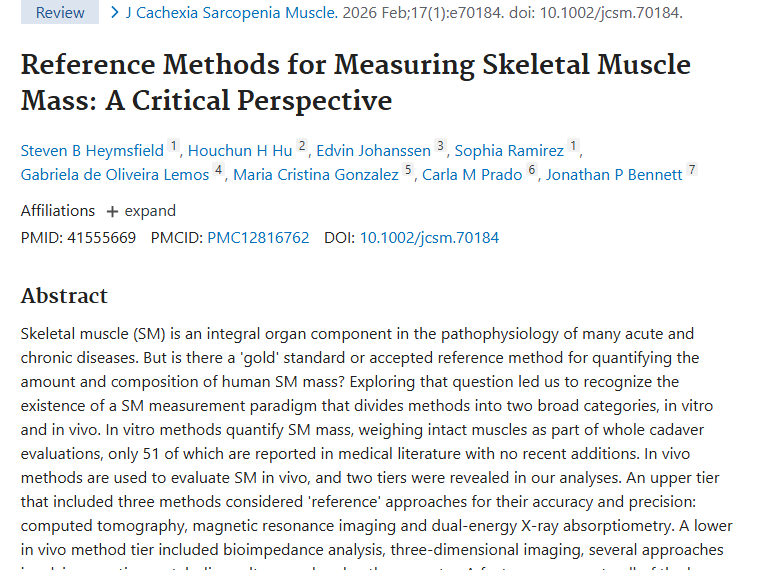760x570 pixels.
Task: Click the plus icon beside expand
Action: 112,211
